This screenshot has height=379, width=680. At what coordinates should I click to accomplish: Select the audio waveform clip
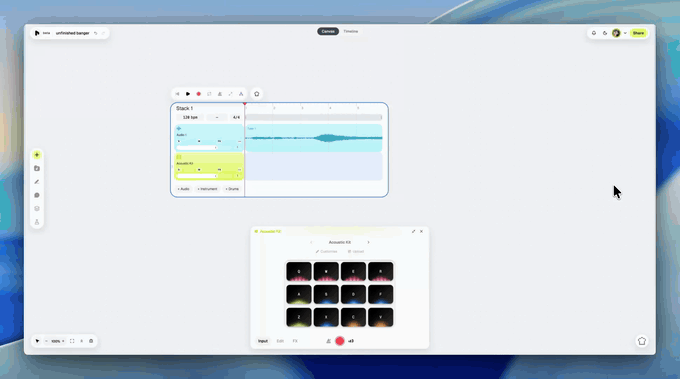click(x=314, y=138)
